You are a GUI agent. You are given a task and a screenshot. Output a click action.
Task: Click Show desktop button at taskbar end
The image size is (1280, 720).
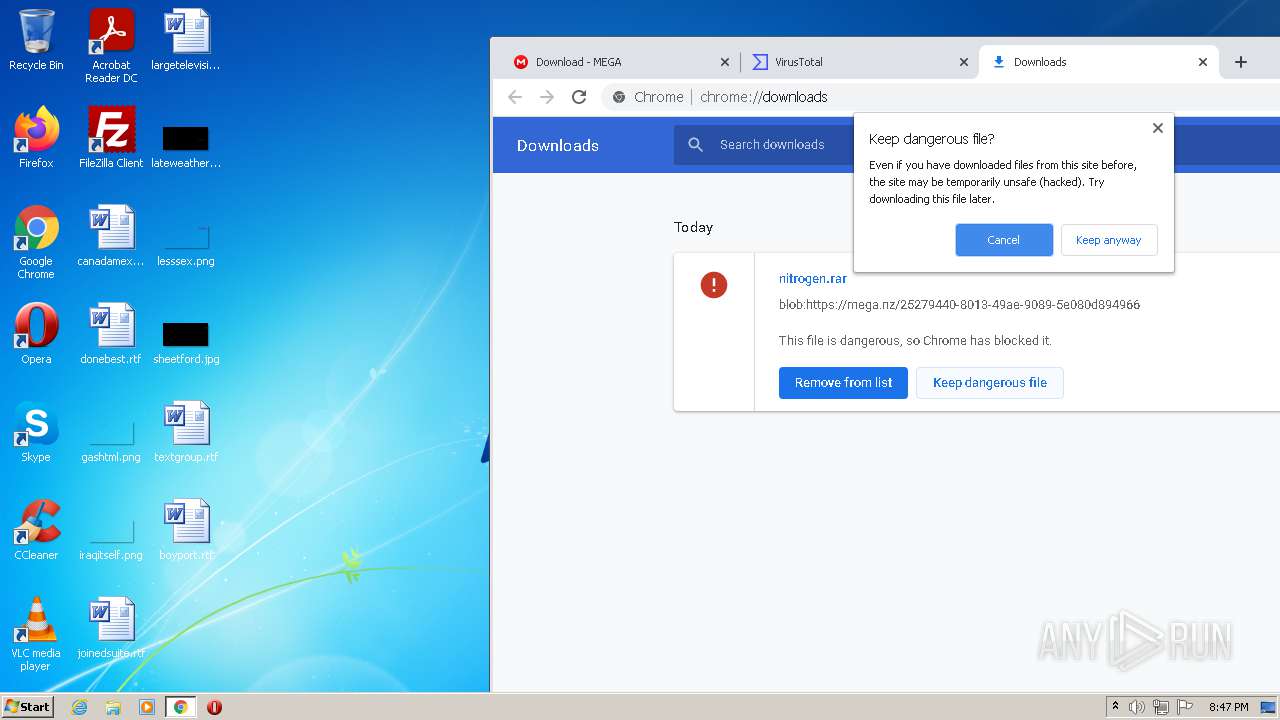point(1269,707)
